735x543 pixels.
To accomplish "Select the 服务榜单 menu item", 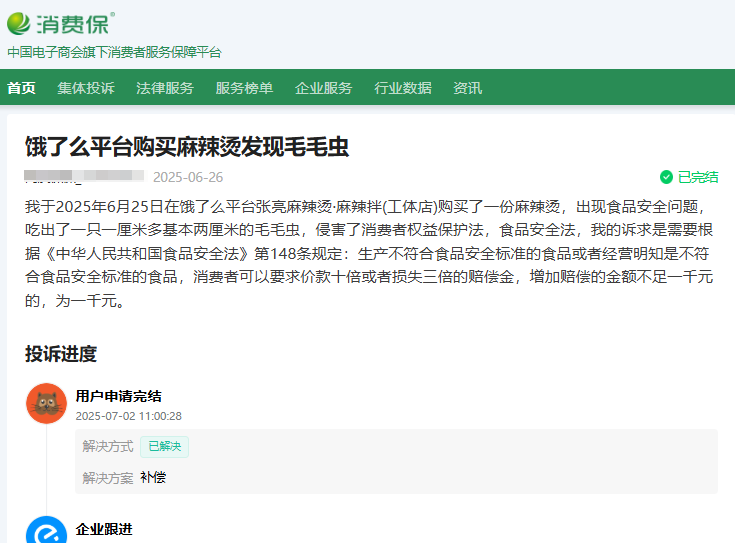I will pos(244,88).
